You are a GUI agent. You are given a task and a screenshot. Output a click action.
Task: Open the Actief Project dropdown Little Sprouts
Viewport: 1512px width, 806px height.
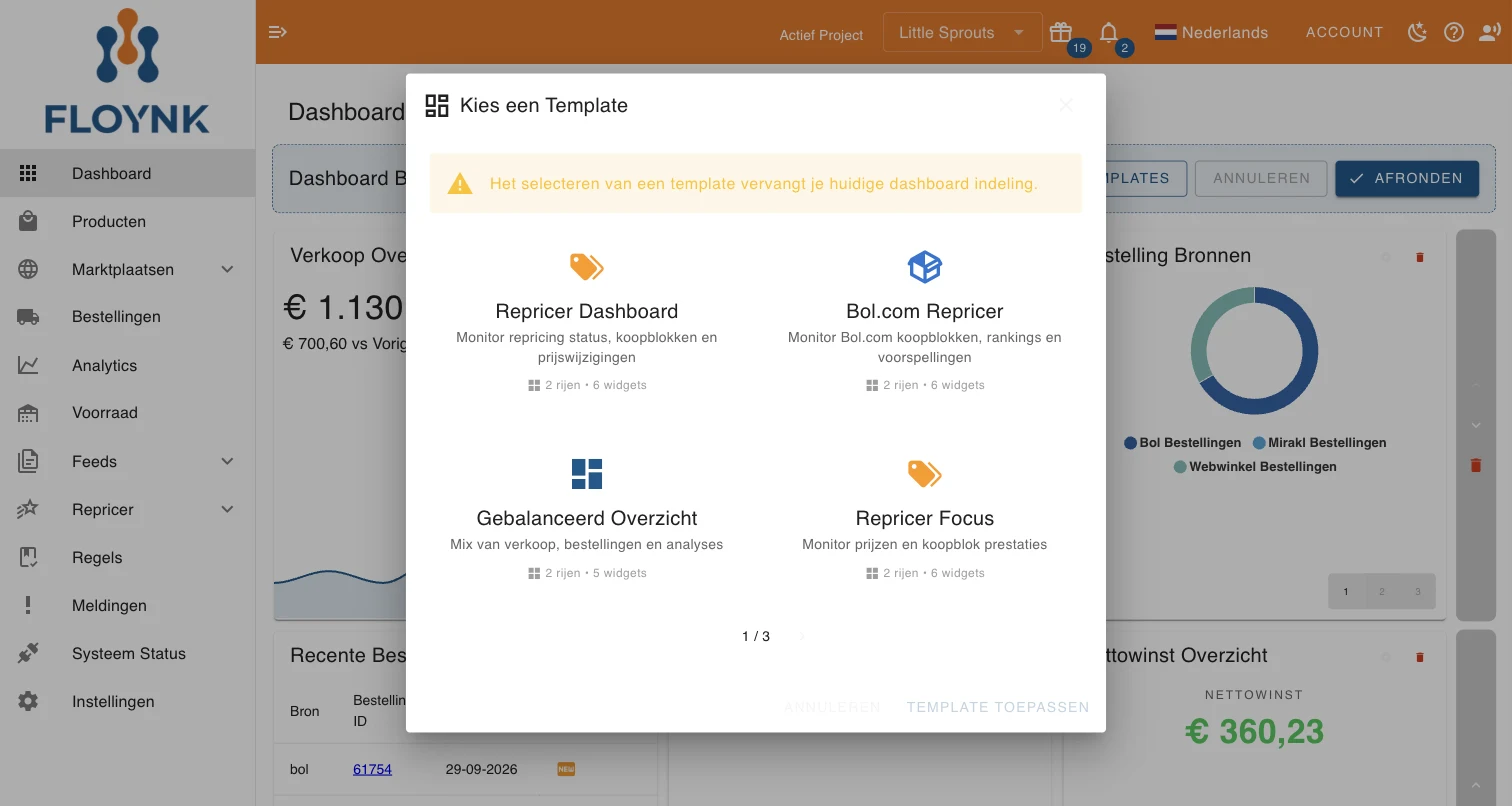[x=962, y=32]
